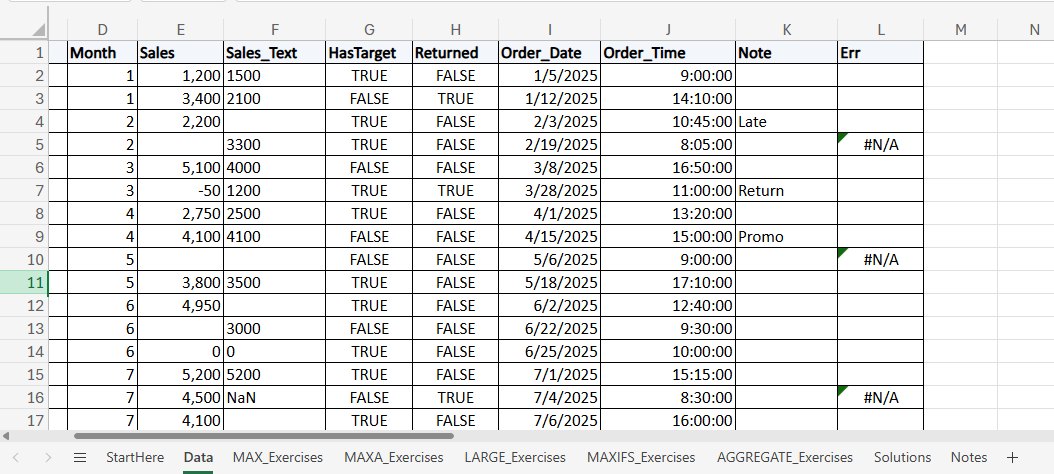Switch to the MAX_Exercises sheet tab
Image resolution: width=1054 pixels, height=474 pixels.
278,457
